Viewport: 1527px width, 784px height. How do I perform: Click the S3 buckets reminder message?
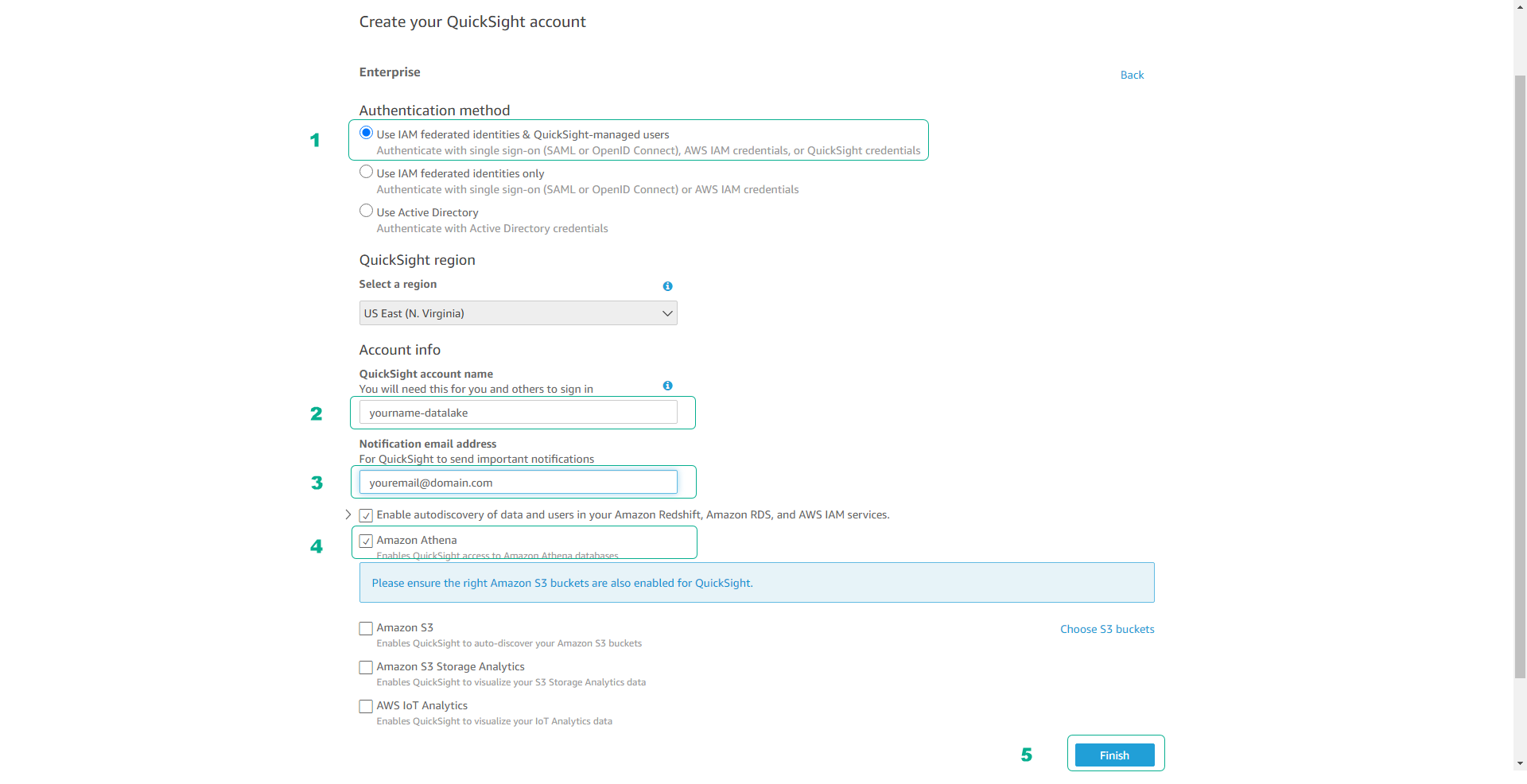pos(756,583)
